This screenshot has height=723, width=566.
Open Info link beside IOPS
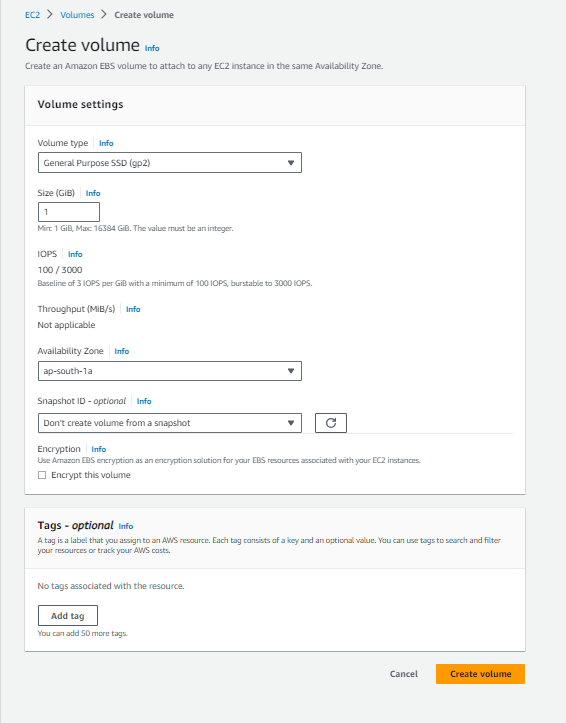(x=75, y=254)
